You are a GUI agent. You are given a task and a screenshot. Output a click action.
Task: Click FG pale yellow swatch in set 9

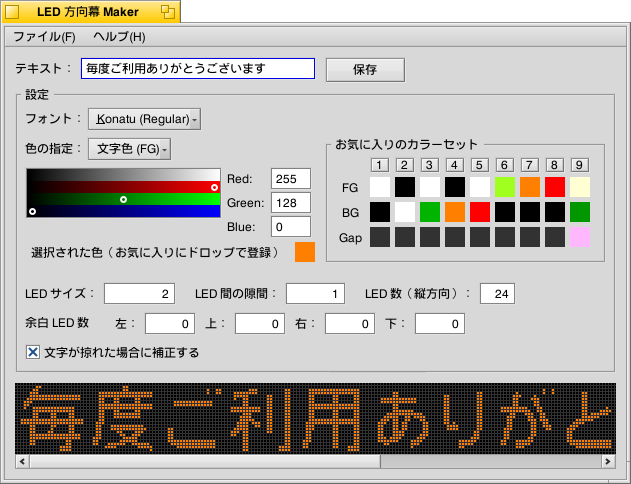[x=580, y=187]
